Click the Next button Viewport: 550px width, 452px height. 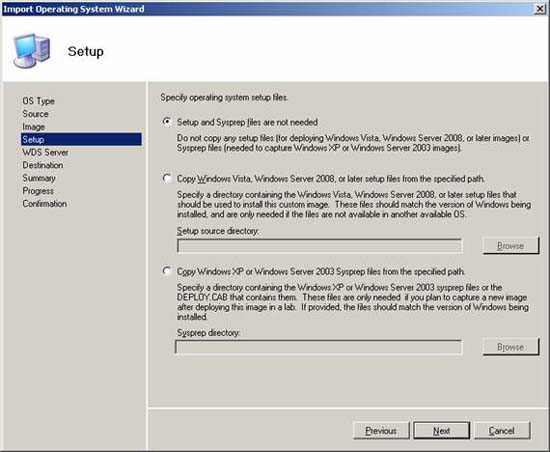(442, 431)
